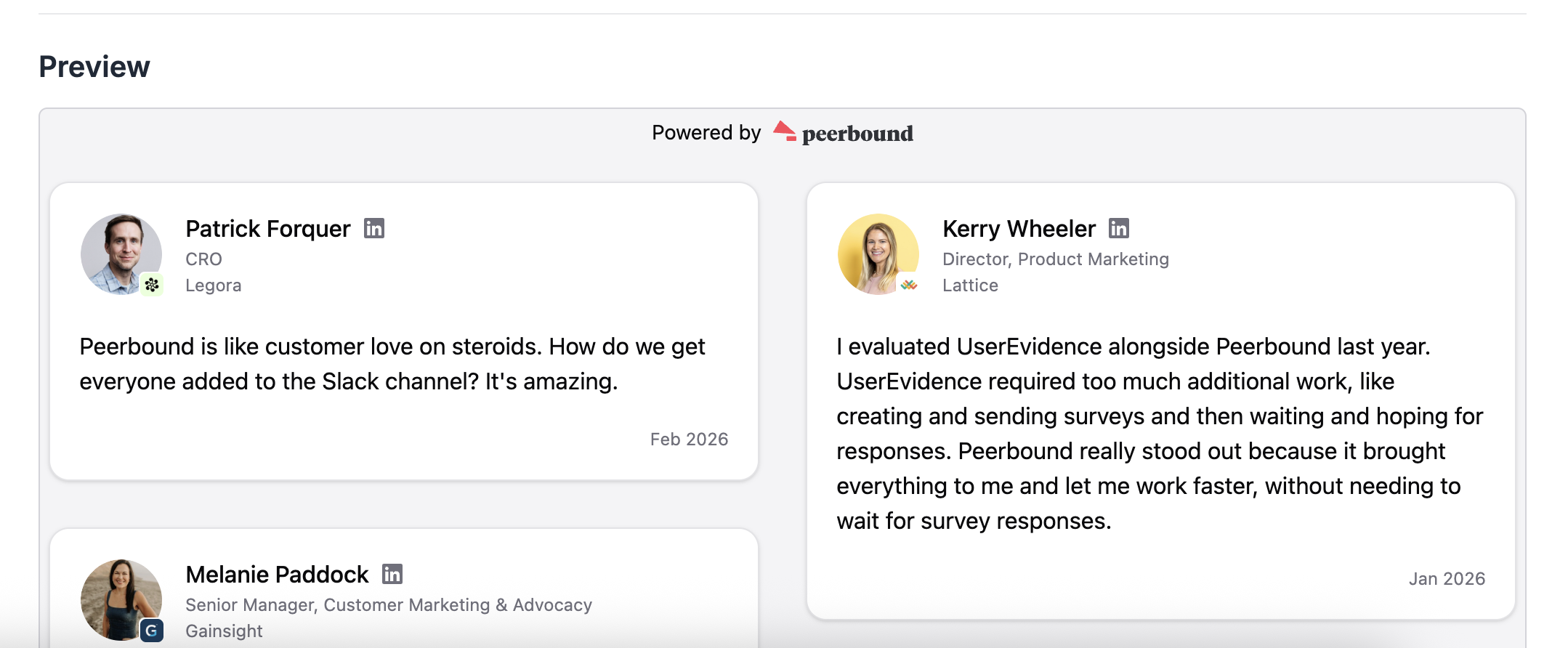Image resolution: width=1568 pixels, height=648 pixels.
Task: Select the name Kerry Wheeler
Action: (1019, 229)
